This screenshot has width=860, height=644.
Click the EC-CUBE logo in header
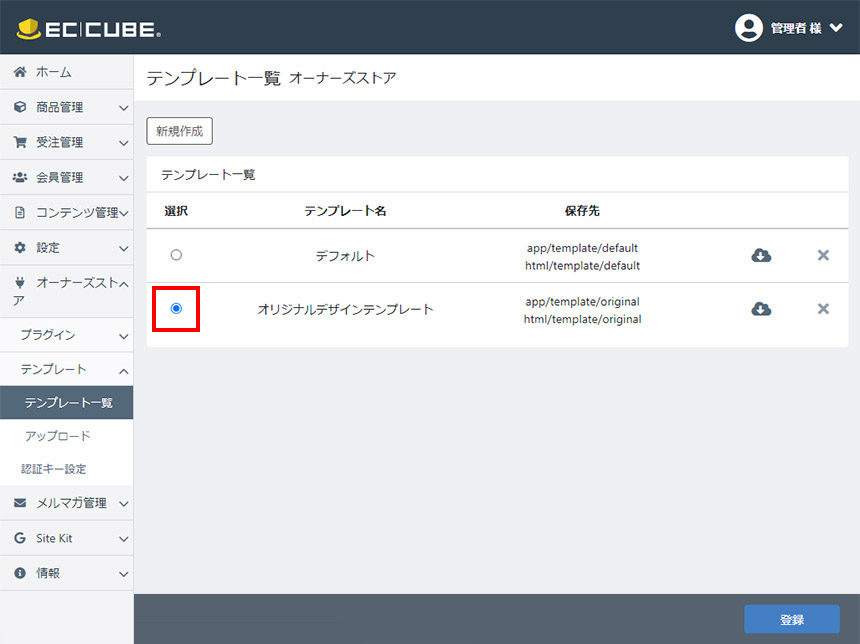point(88,29)
